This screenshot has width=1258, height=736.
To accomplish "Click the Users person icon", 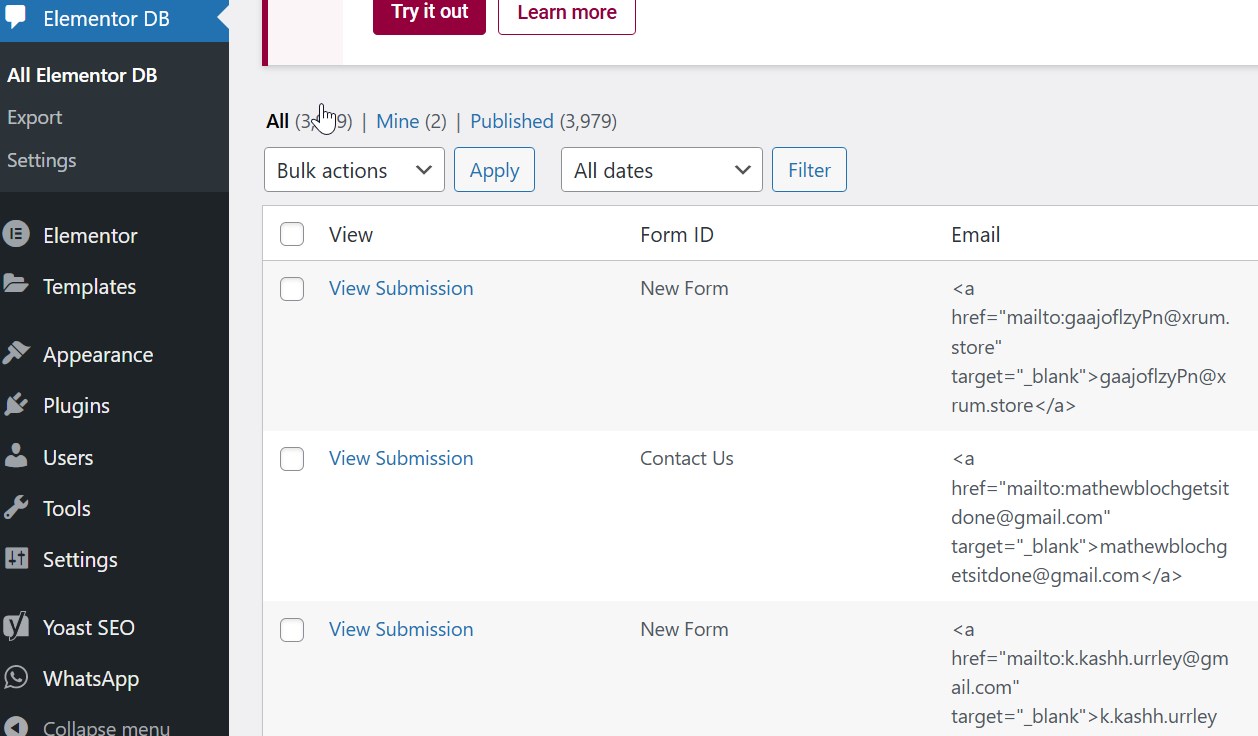I will 15,457.
